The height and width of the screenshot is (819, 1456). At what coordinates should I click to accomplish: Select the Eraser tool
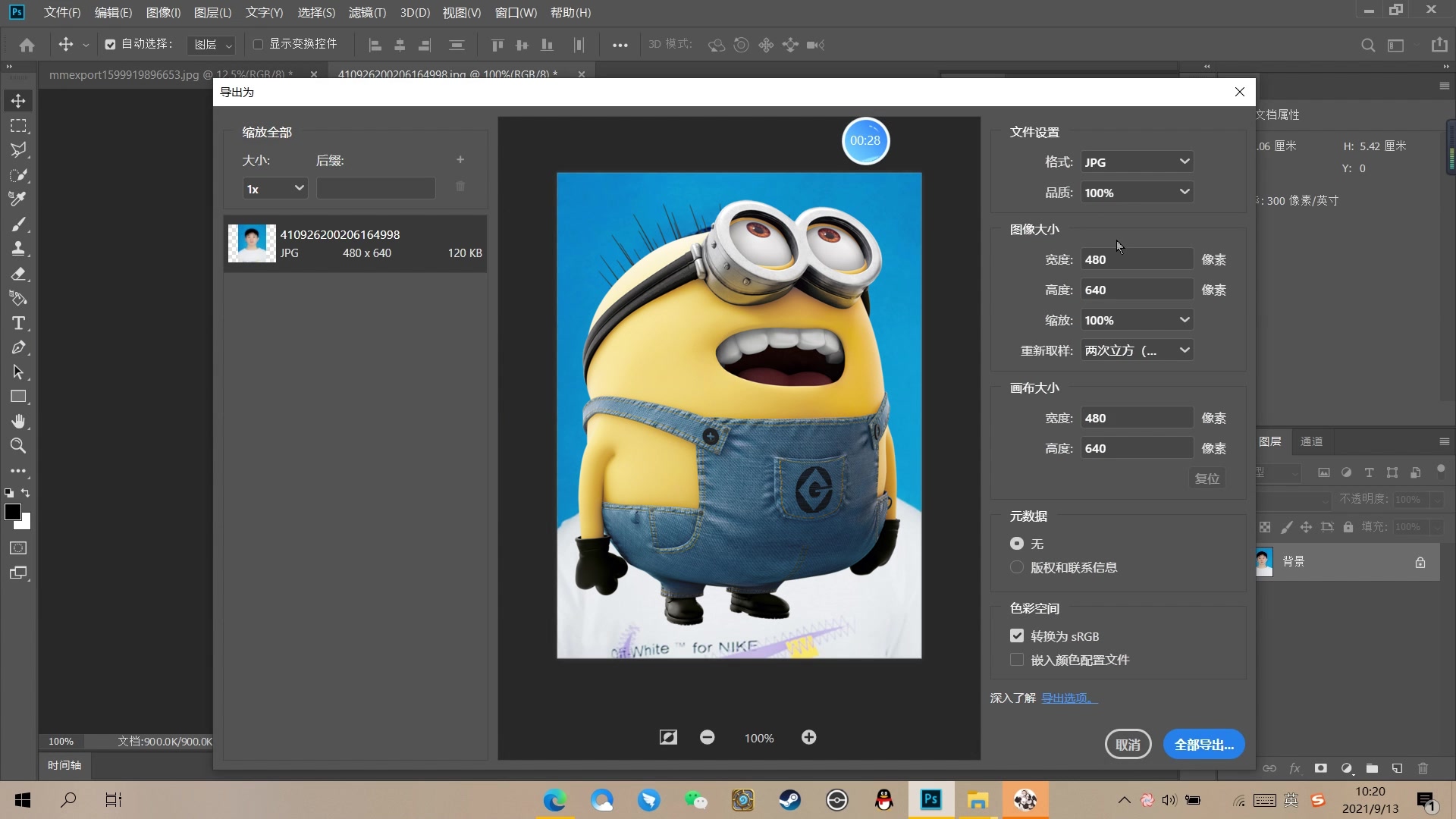pyautogui.click(x=18, y=274)
